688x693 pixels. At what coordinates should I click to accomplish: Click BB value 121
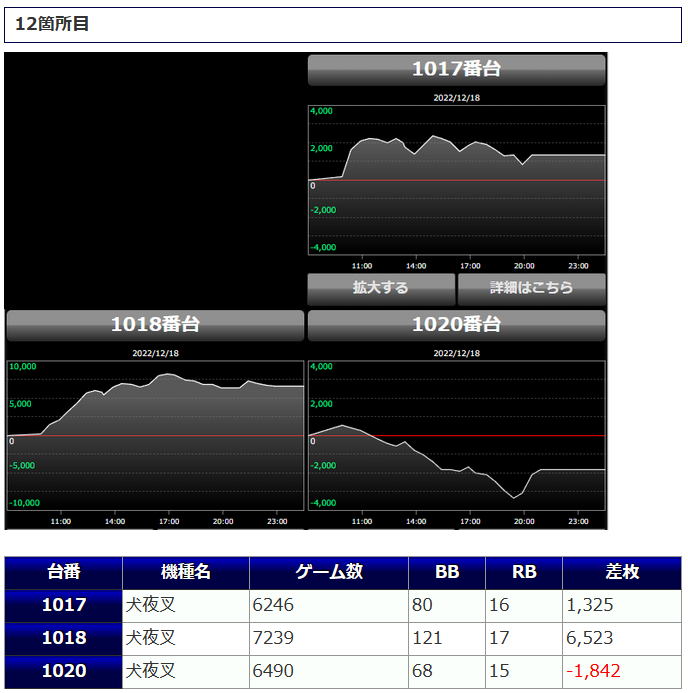(x=427, y=639)
